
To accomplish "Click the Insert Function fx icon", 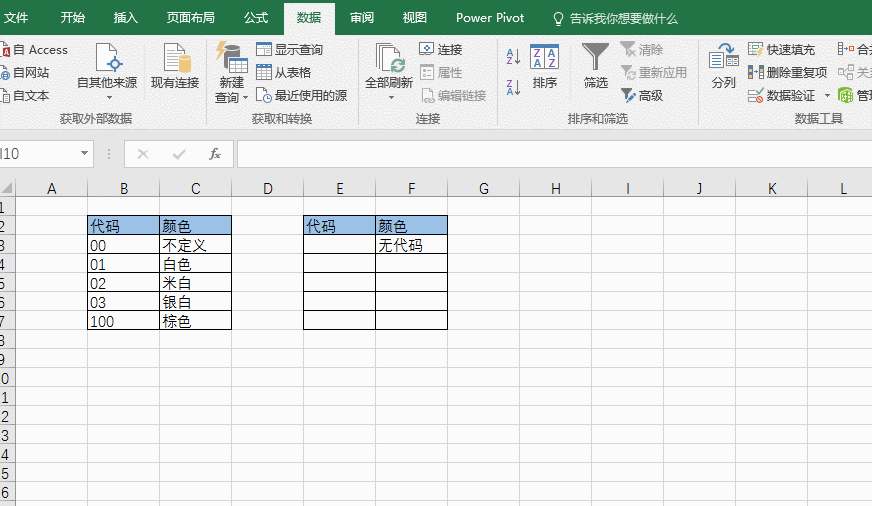I will [x=214, y=154].
